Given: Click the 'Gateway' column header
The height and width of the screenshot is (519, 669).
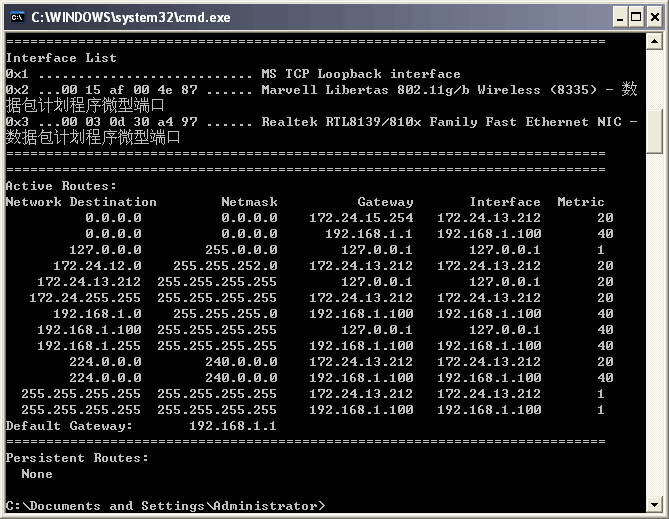Looking at the screenshot, I should (x=385, y=202).
